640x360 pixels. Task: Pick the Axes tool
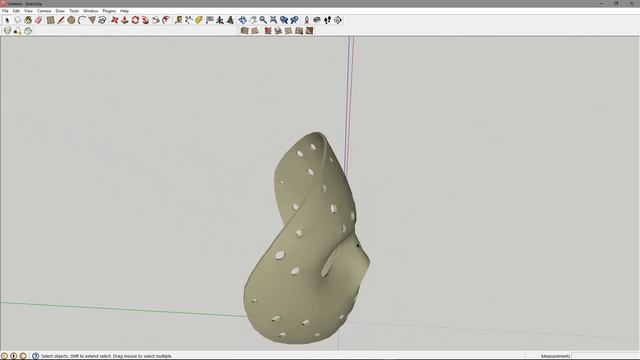click(220, 20)
